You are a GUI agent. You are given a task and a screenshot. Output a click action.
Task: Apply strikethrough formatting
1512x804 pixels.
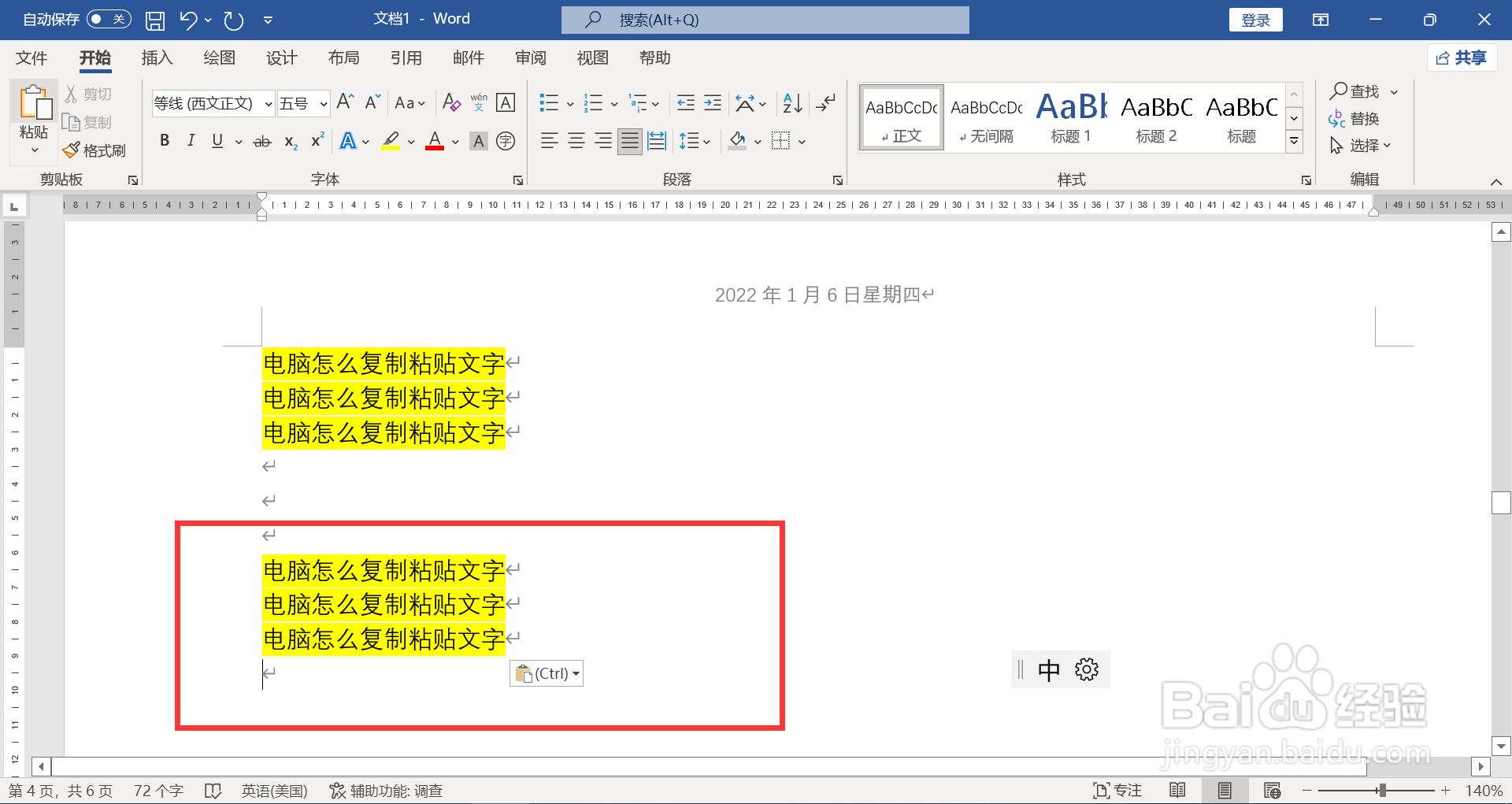262,140
